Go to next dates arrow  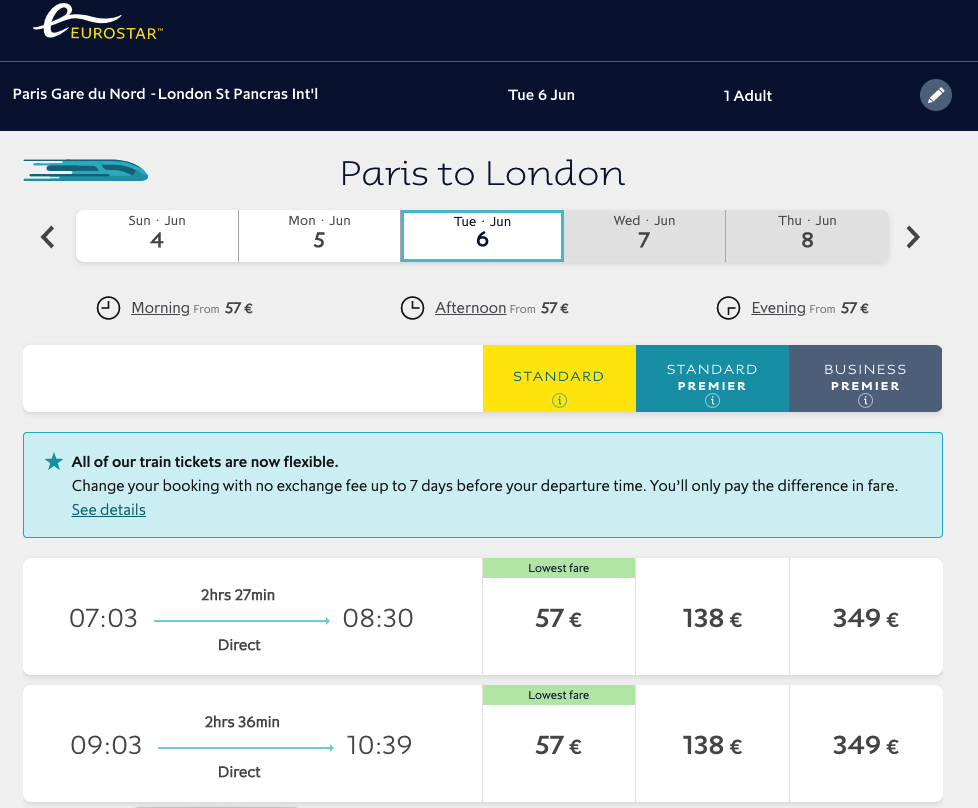pos(913,237)
